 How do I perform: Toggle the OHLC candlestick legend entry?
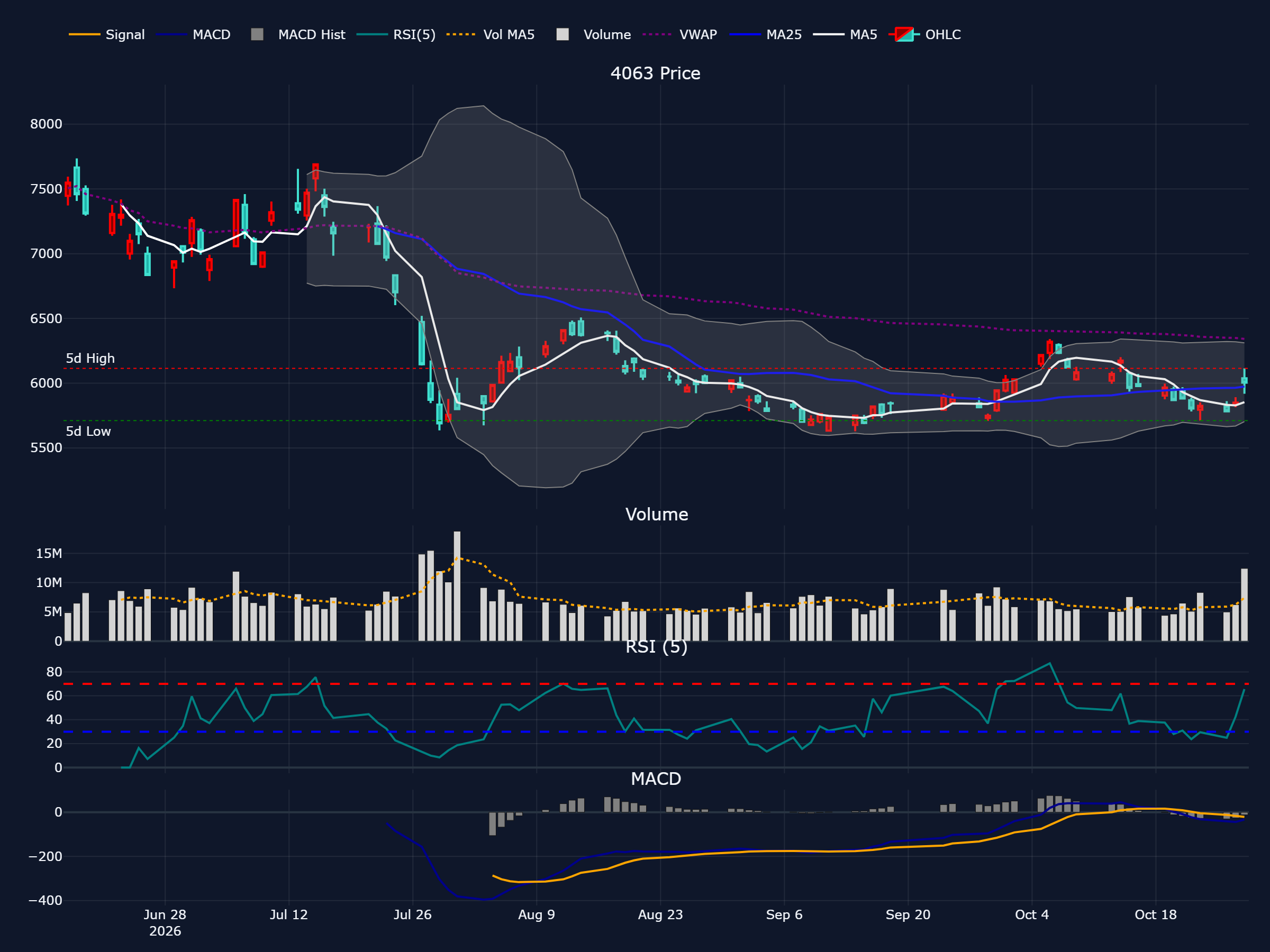click(x=924, y=34)
